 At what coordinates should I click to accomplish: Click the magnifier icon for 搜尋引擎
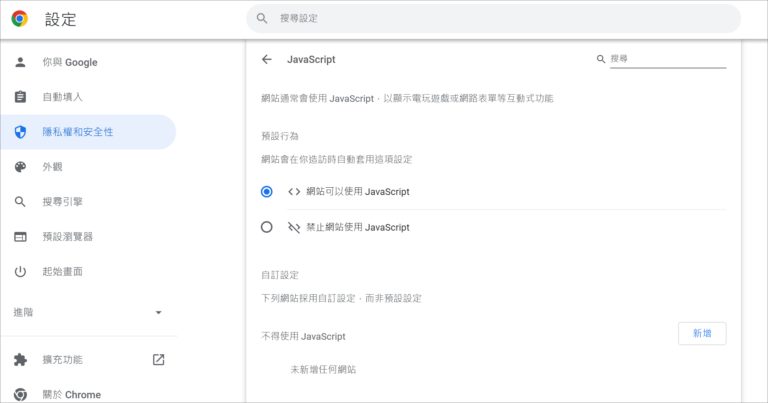point(20,202)
